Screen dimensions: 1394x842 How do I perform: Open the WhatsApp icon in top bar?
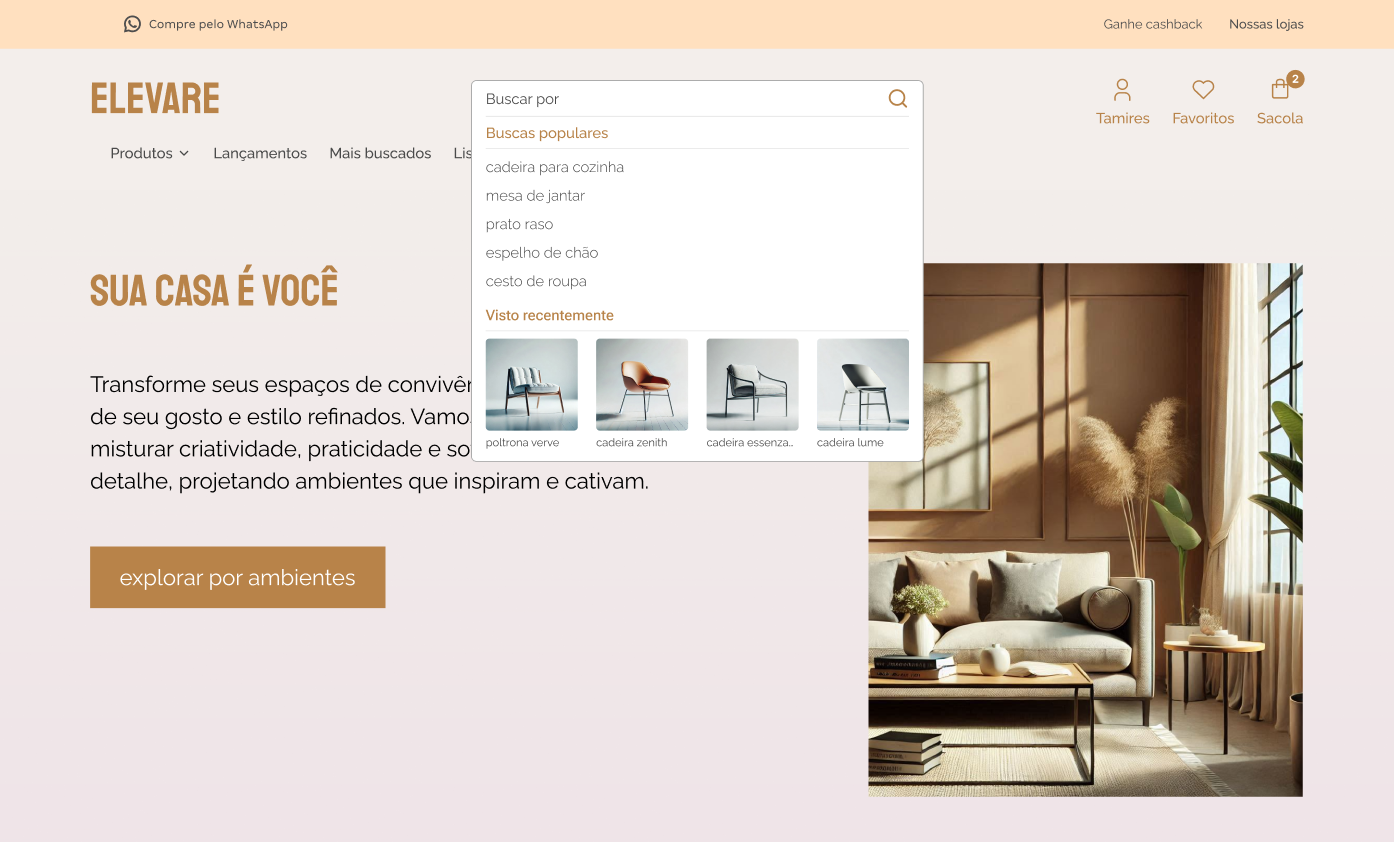[132, 24]
